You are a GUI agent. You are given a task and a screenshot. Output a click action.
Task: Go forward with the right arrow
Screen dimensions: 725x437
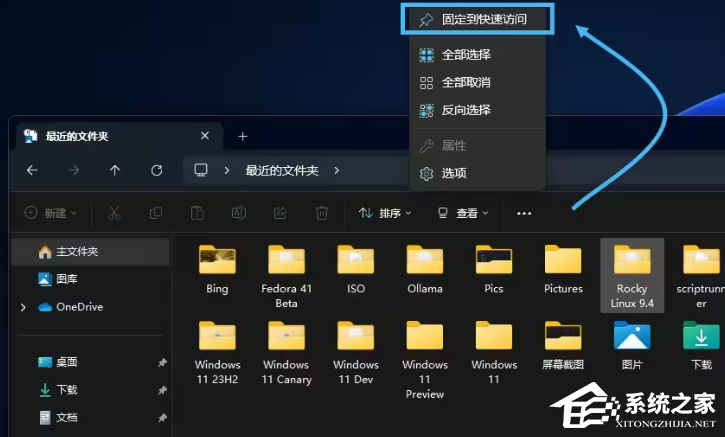coord(74,171)
